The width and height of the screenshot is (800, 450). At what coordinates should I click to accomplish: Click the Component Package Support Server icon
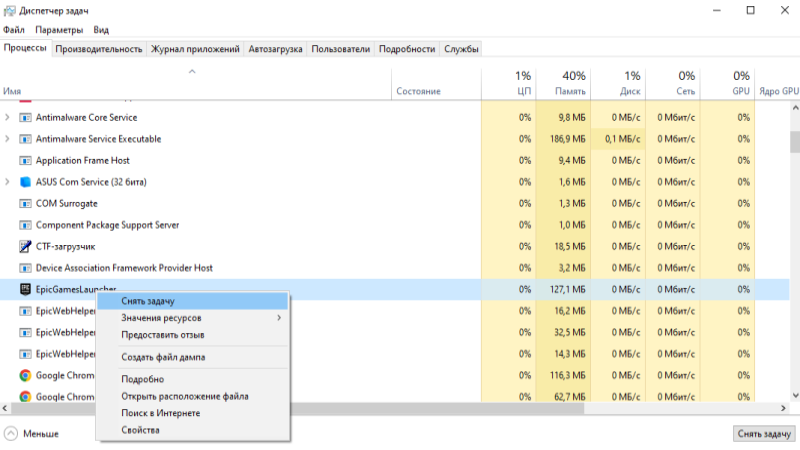tap(25, 225)
